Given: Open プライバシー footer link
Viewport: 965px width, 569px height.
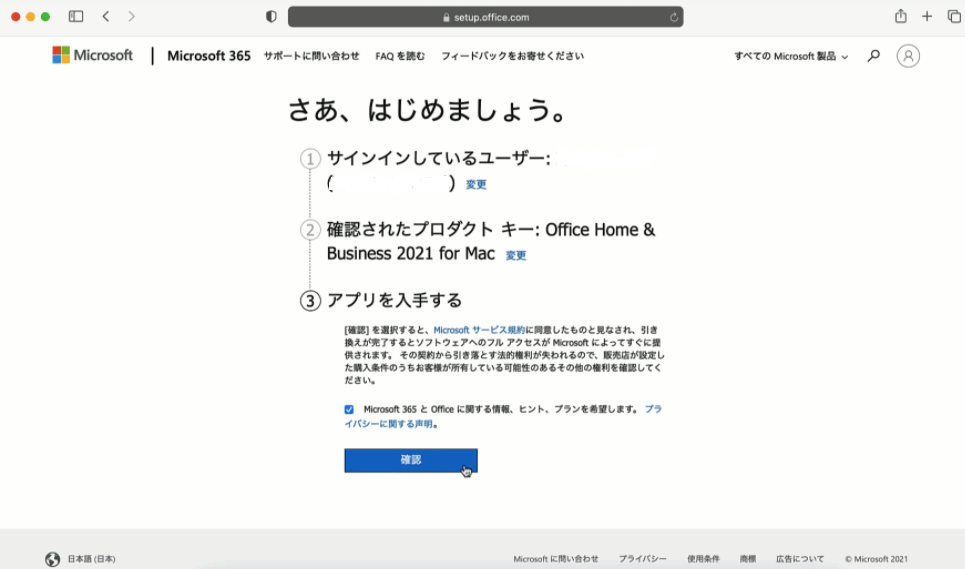Looking at the screenshot, I should point(643,559).
